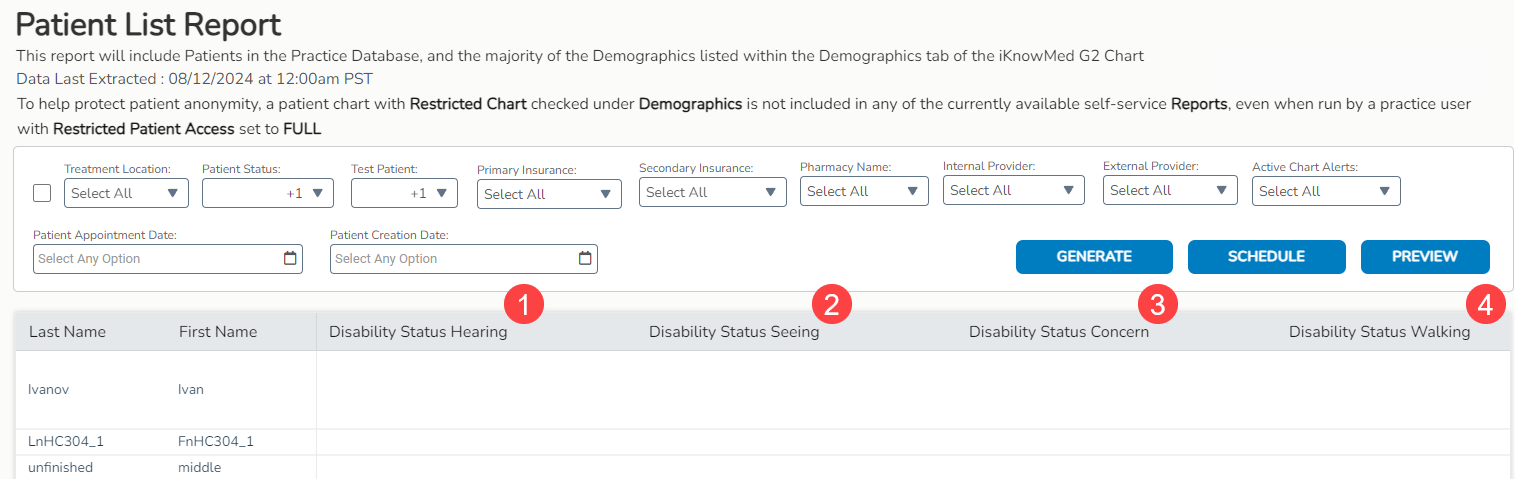This screenshot has height=479, width=1516.
Task: Tick the checkbox beside Treatment Location
Action: (42, 193)
